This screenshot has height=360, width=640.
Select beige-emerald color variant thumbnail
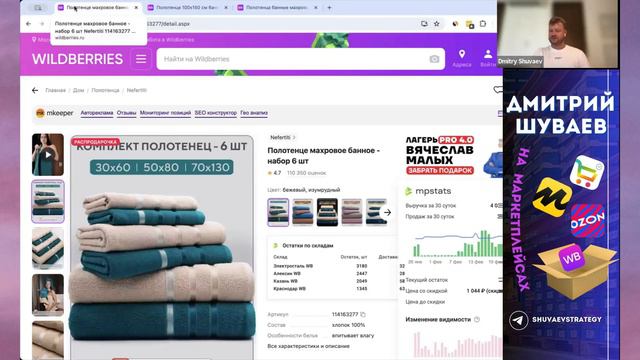[278, 212]
